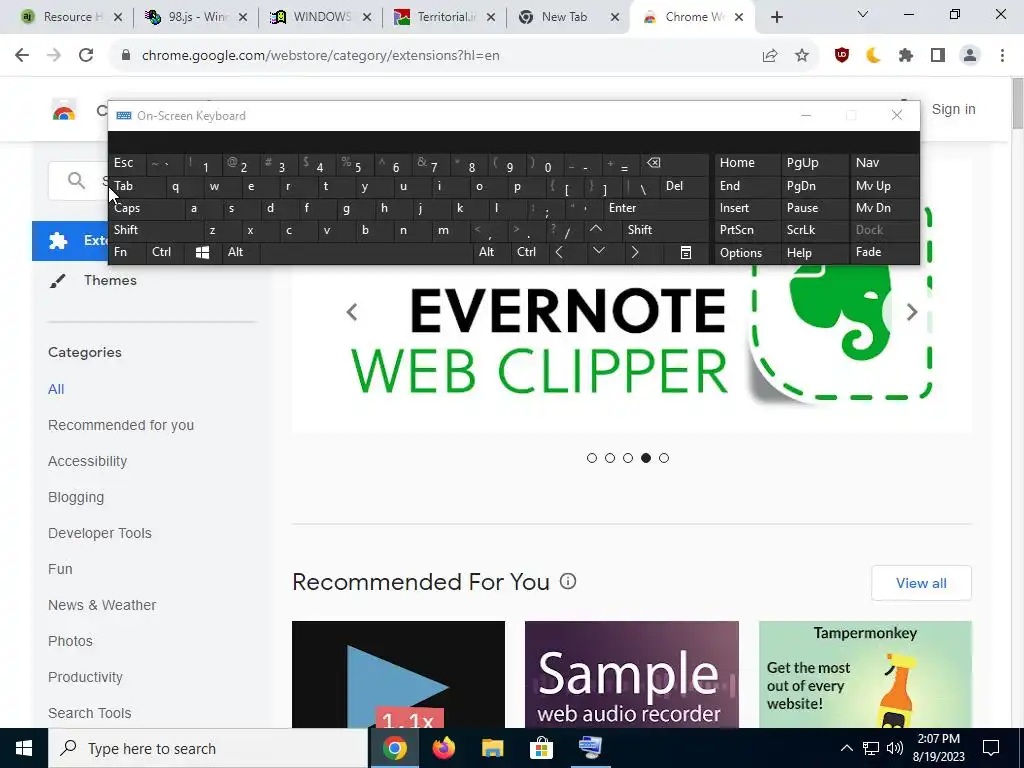This screenshot has height=768, width=1024.
Task: Open the Themes section in sidebar
Action: (x=110, y=280)
